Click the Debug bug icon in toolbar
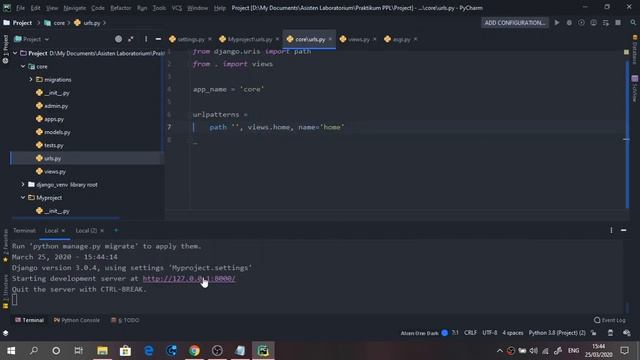Viewport: 640px width, 360px height. (x=569, y=23)
